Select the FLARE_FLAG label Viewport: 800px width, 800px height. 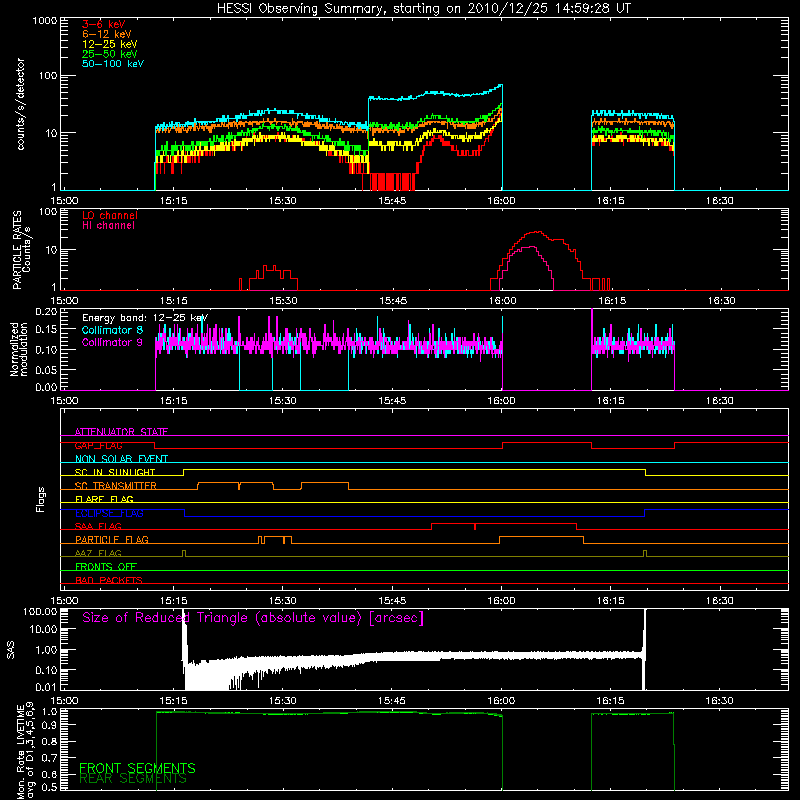[104, 499]
